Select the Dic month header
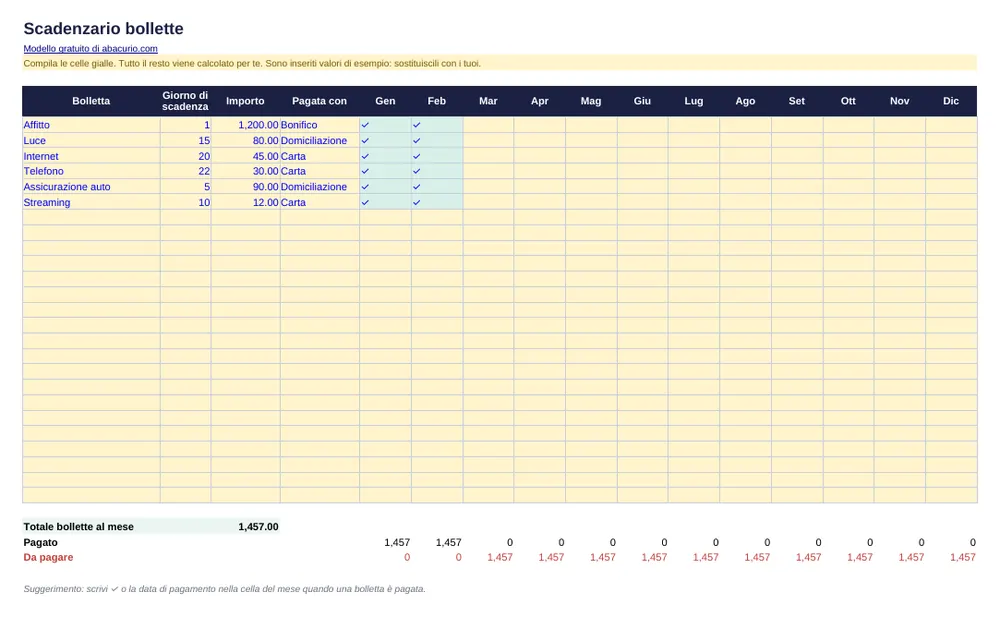This screenshot has height=617, width=1000. (x=951, y=101)
